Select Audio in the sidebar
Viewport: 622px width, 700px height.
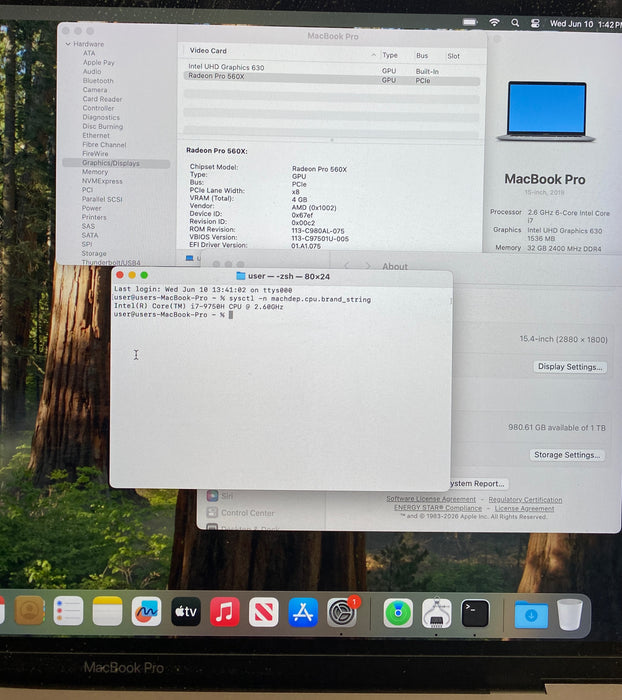tap(92, 71)
